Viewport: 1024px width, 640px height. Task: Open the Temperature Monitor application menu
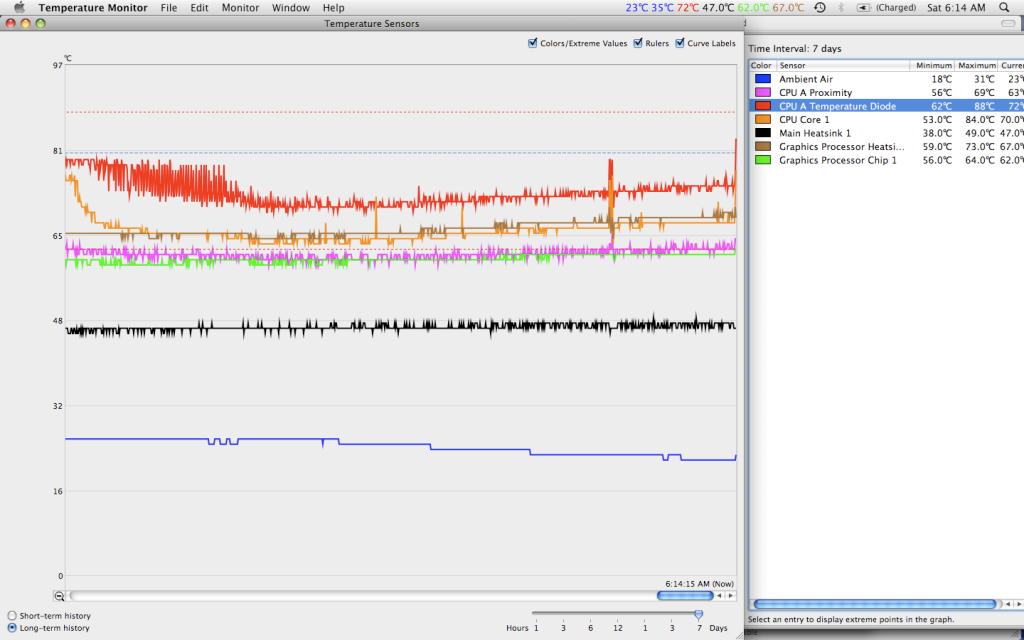click(92, 8)
